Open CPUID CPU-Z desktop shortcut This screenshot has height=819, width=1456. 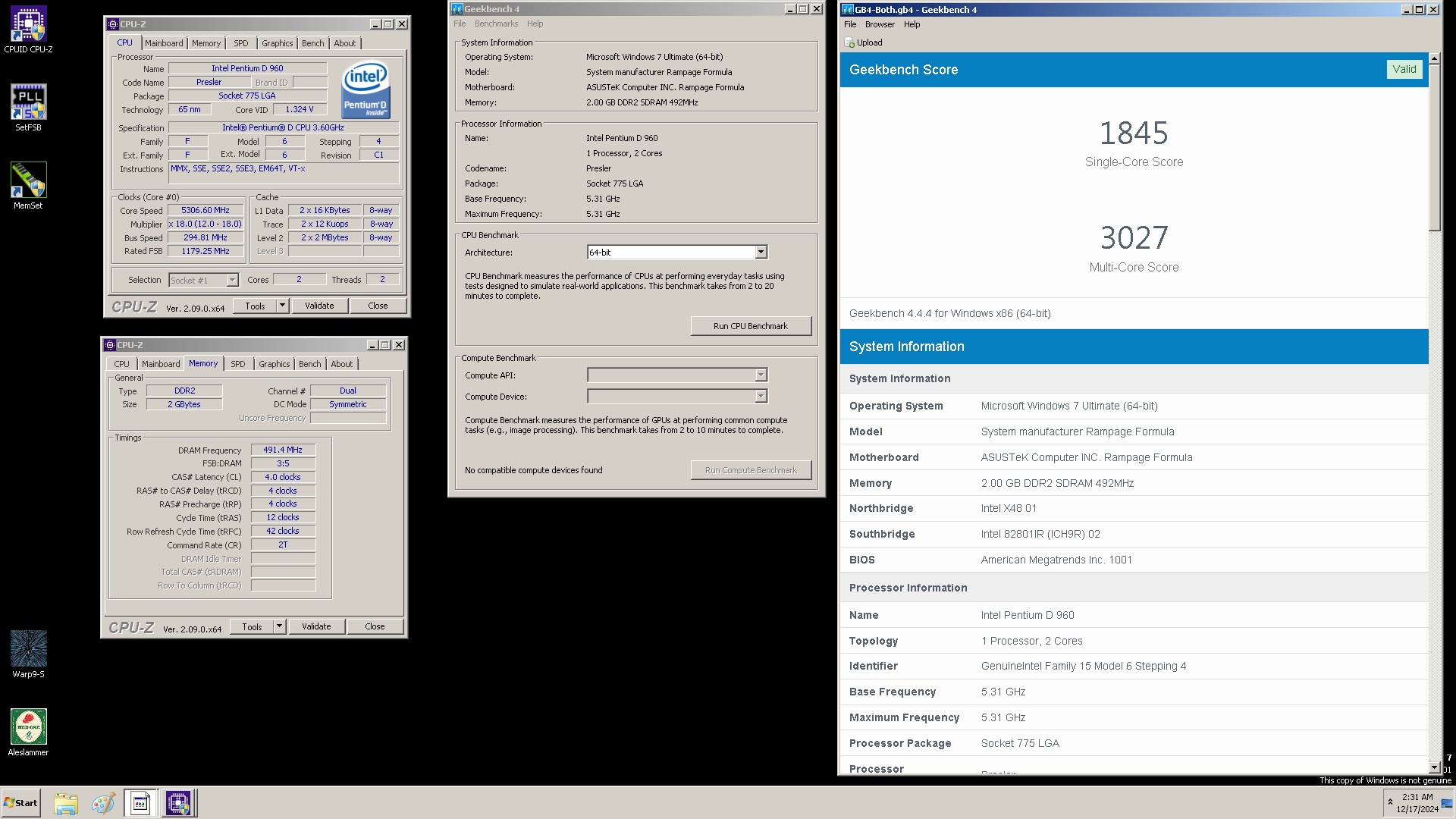click(28, 30)
